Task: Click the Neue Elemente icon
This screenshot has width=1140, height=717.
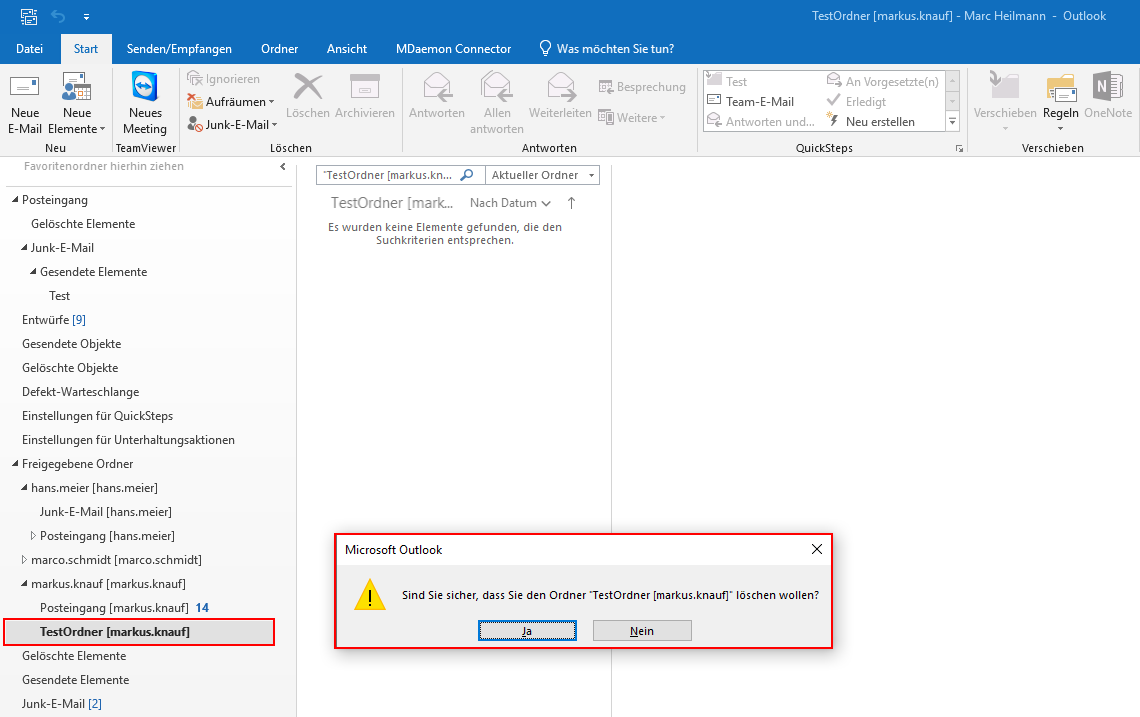Action: pyautogui.click(x=76, y=88)
